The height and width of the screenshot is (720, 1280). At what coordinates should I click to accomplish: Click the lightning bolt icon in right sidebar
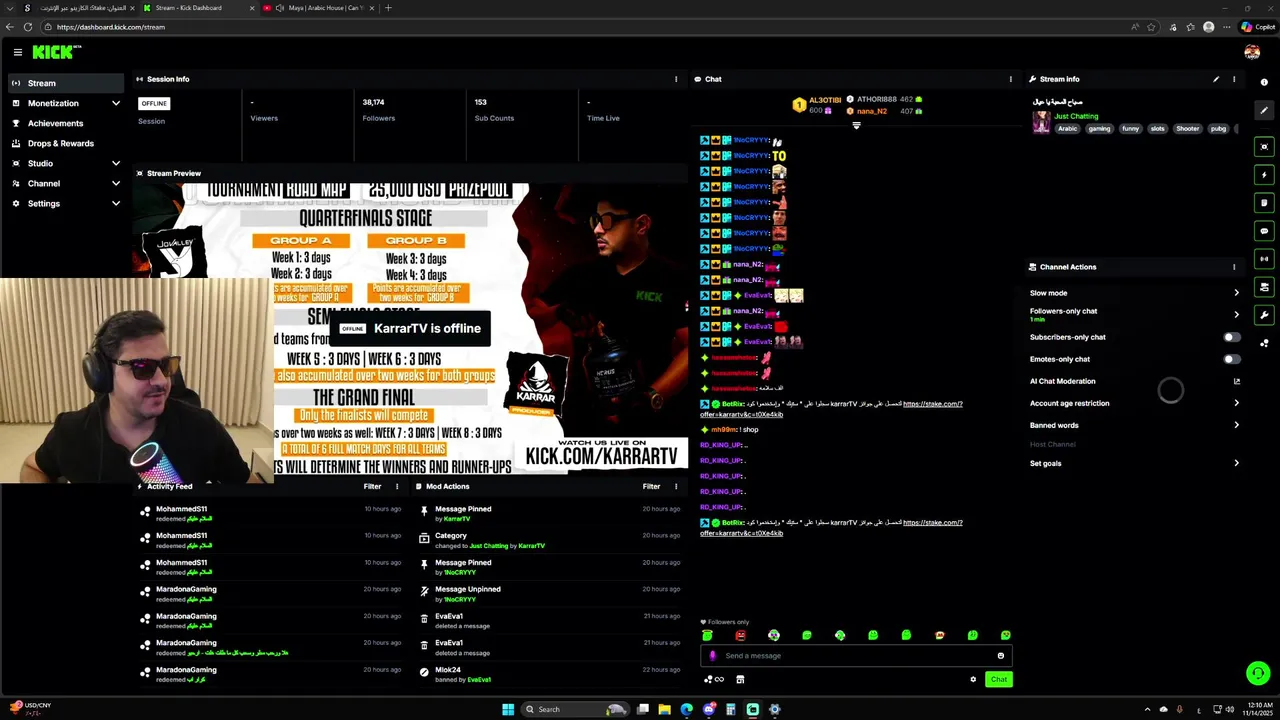[x=1264, y=175]
